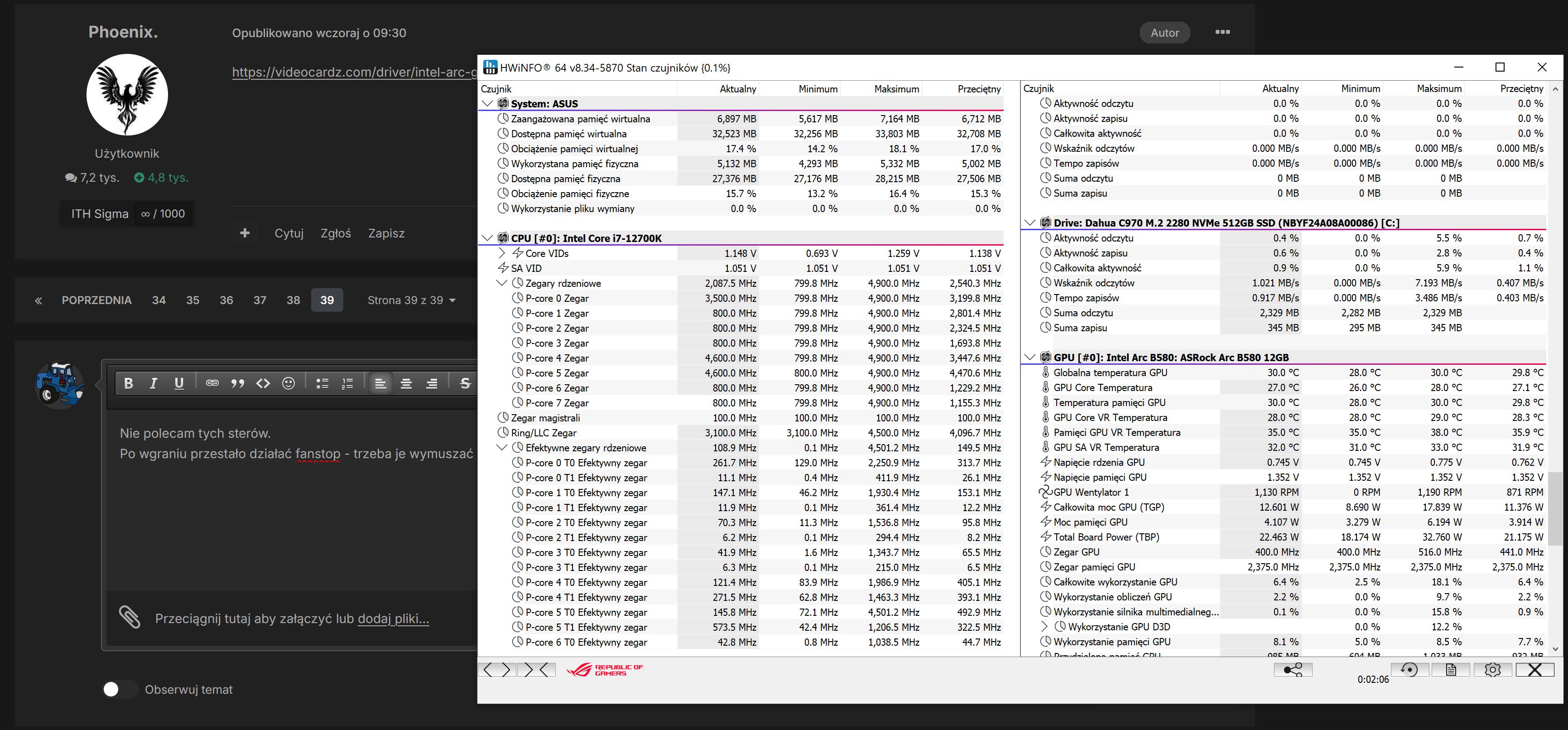This screenshot has height=730, width=1568.
Task: Insert emoji with the smiley icon
Action: 289,383
